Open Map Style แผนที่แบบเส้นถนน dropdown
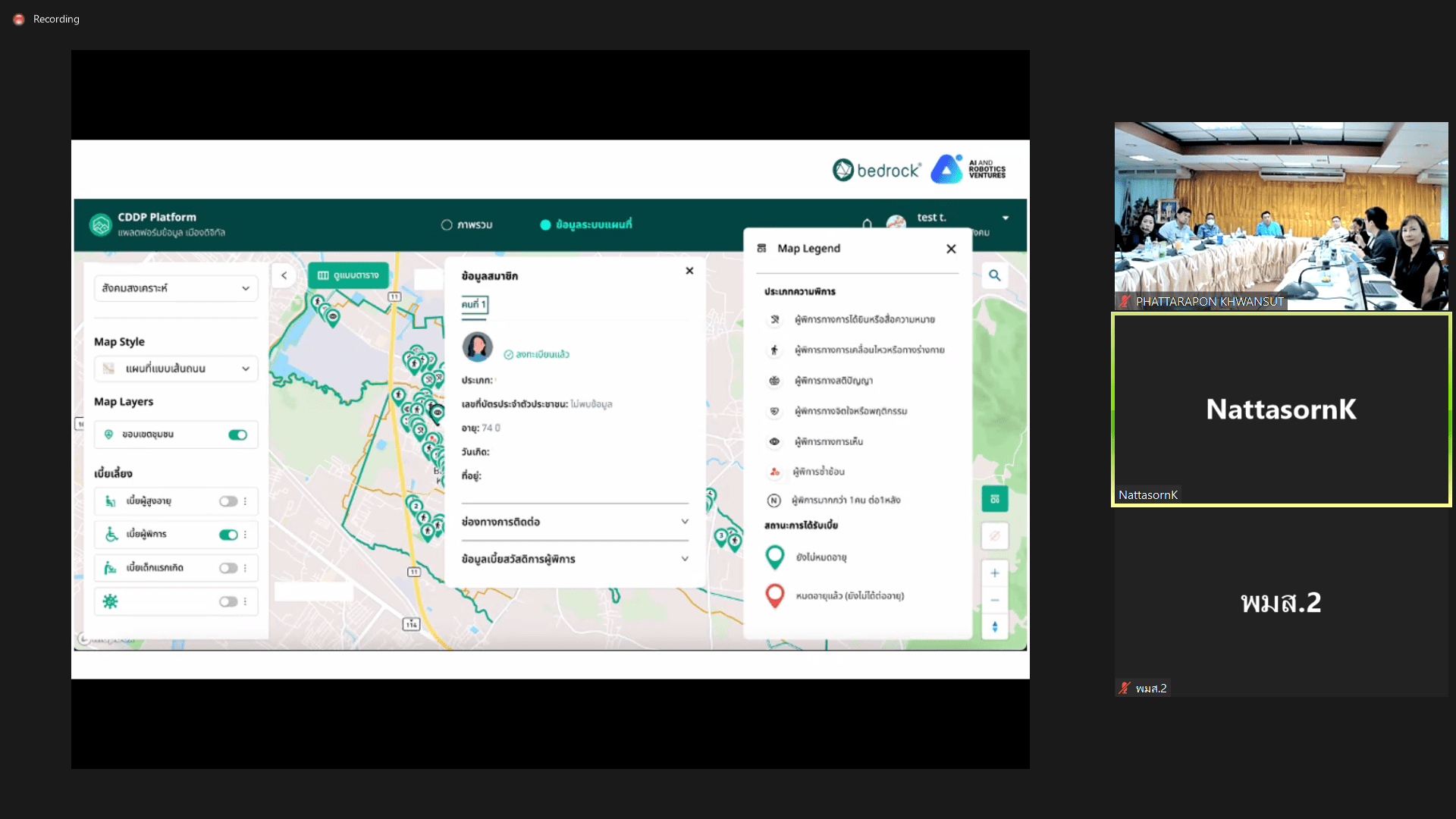The width and height of the screenshot is (1456, 819). [x=176, y=369]
